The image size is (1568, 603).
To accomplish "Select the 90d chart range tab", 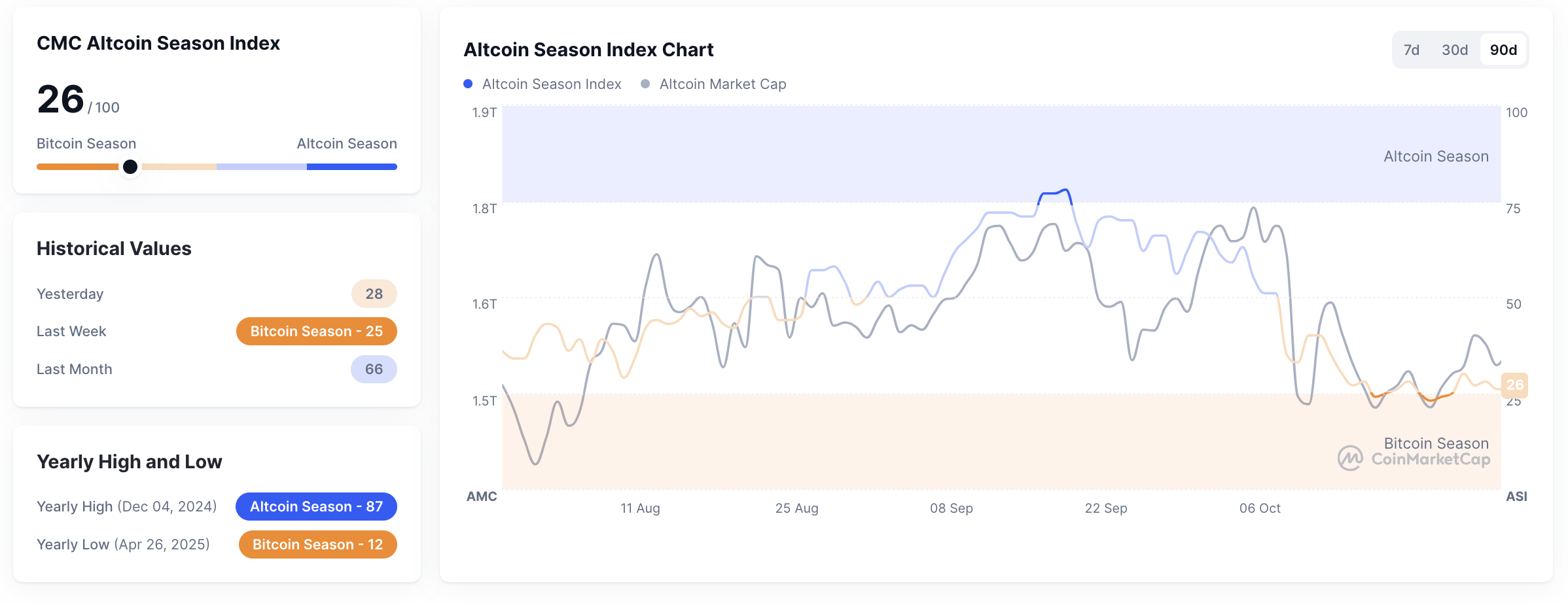I will click(x=1503, y=50).
